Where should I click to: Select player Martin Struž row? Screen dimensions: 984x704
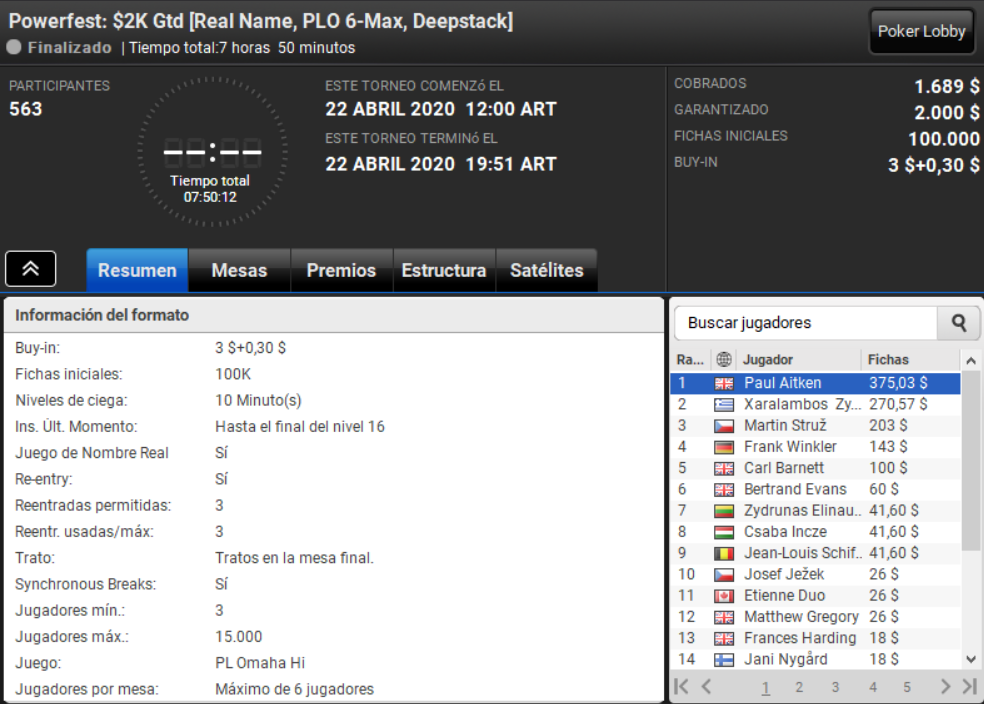(x=815, y=425)
